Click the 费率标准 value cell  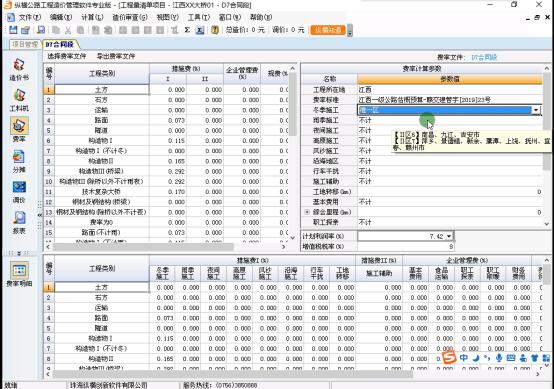[449, 100]
